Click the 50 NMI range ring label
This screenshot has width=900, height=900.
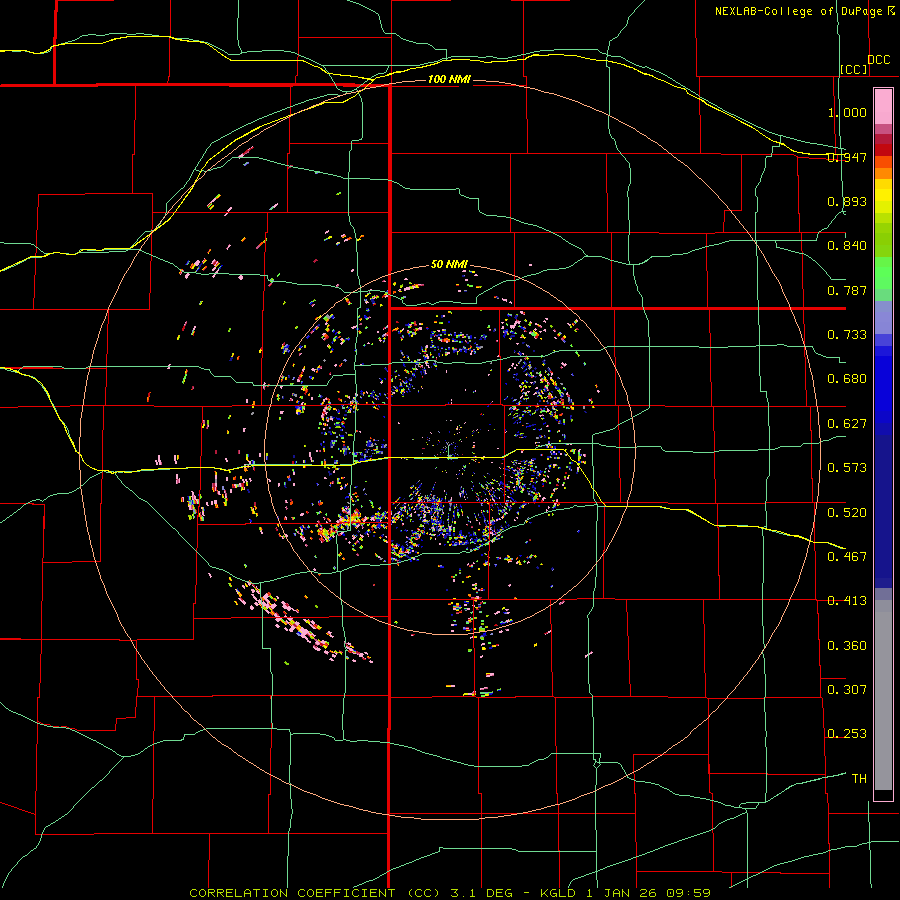pos(449,265)
